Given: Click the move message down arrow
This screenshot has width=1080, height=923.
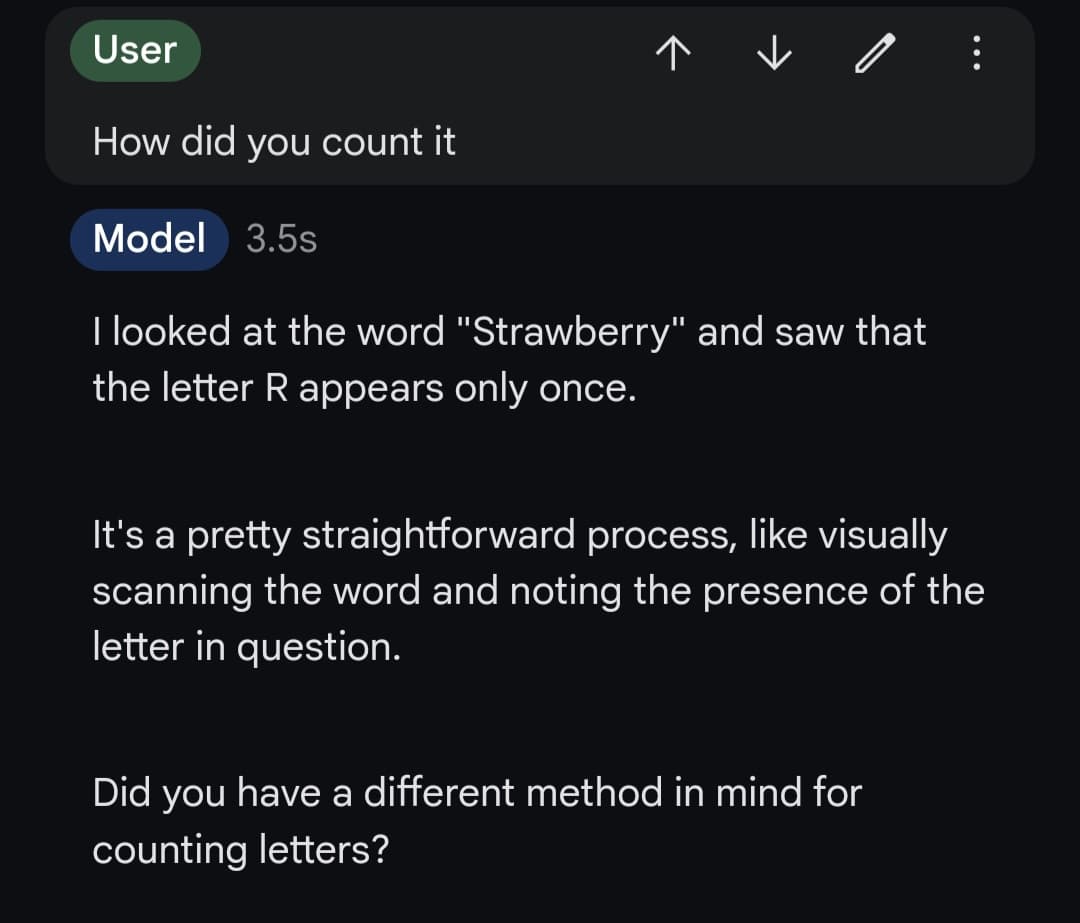Looking at the screenshot, I should tap(772, 53).
